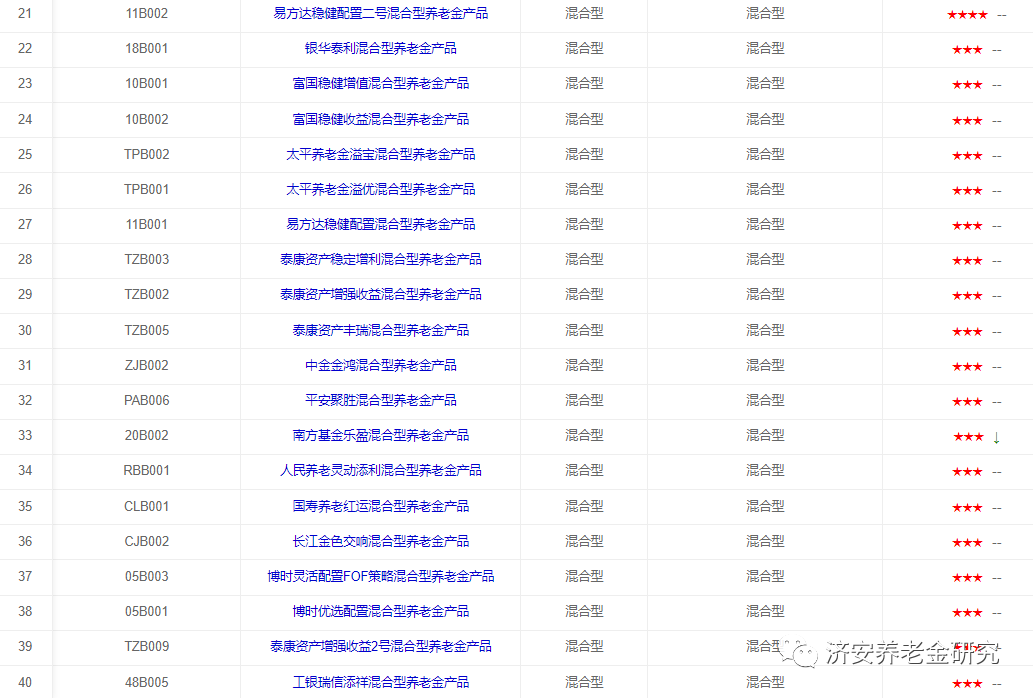This screenshot has height=698, width=1033.
Task: Click the star rating for code 05B003
Action: 967,577
